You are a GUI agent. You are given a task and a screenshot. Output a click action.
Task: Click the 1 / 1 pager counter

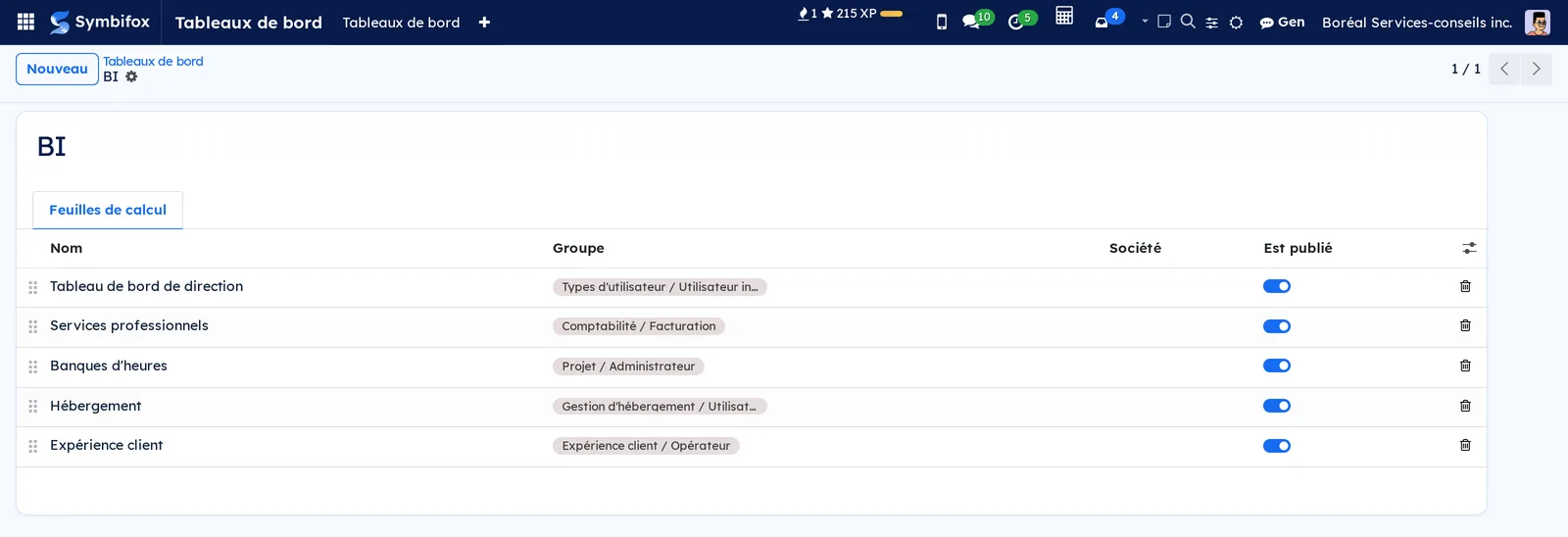(1466, 69)
